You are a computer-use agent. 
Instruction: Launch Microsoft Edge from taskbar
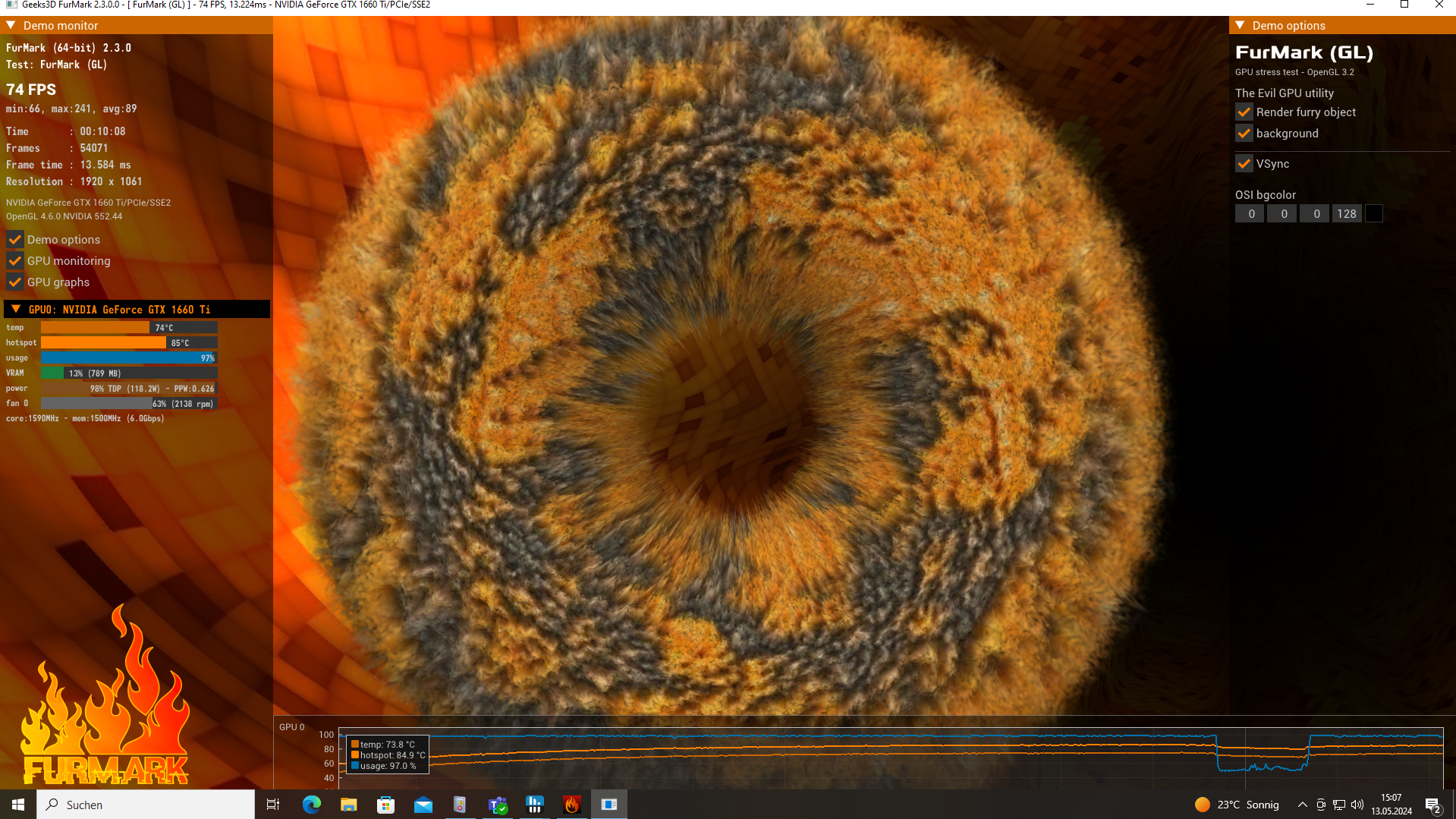coord(312,805)
